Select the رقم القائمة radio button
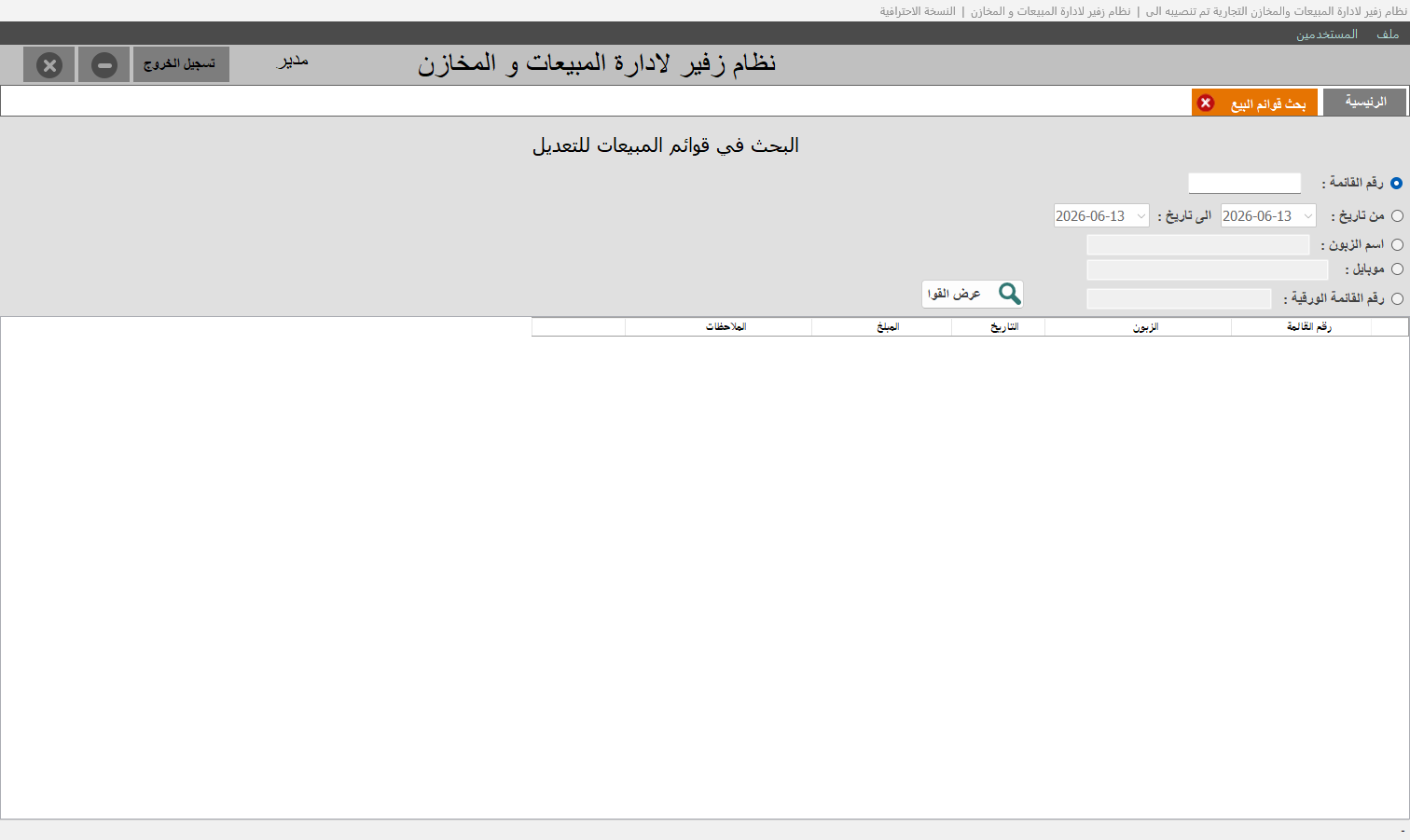This screenshot has width=1410, height=840. (x=1396, y=184)
